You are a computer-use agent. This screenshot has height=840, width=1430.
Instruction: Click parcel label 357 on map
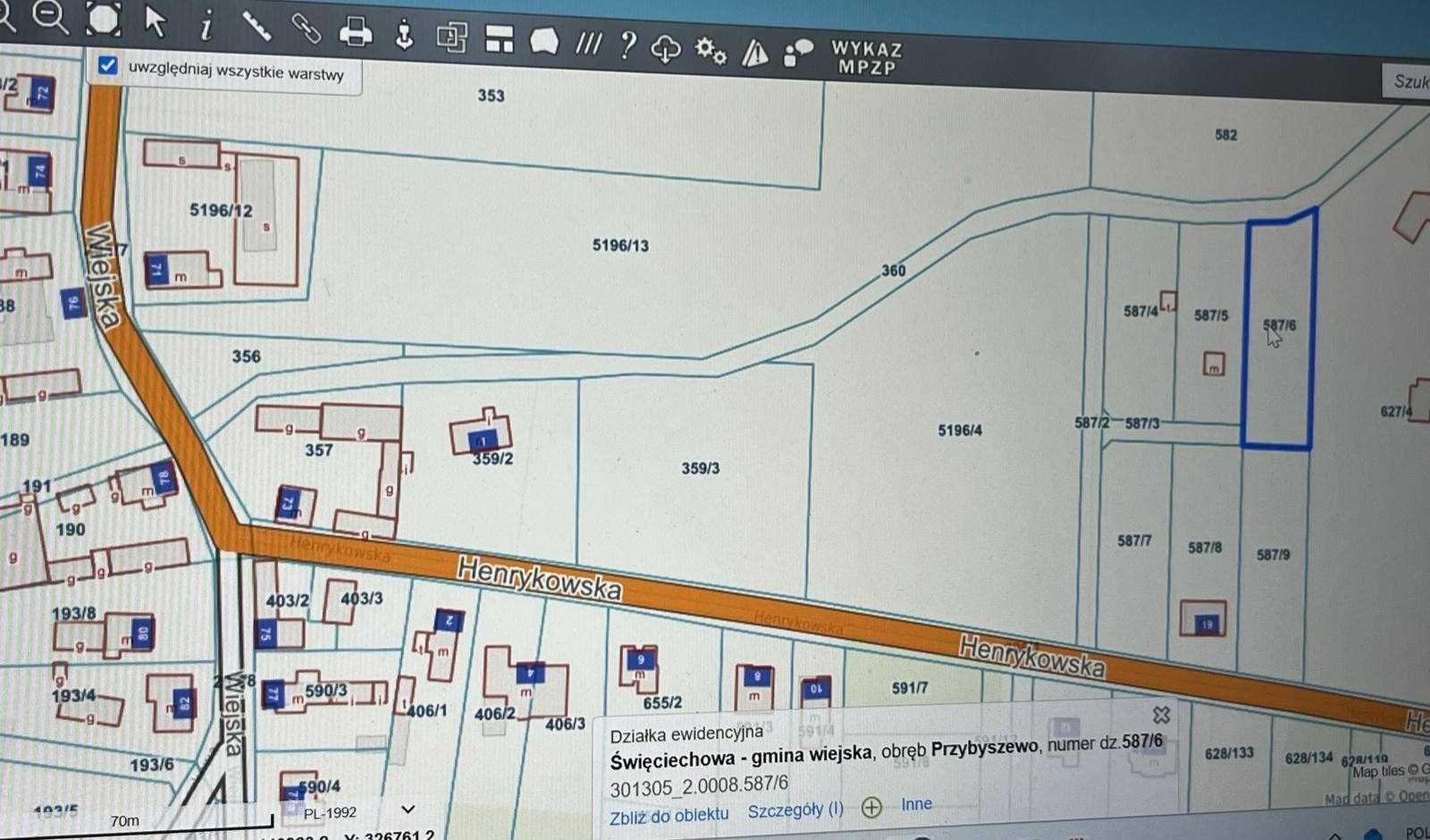tap(318, 450)
